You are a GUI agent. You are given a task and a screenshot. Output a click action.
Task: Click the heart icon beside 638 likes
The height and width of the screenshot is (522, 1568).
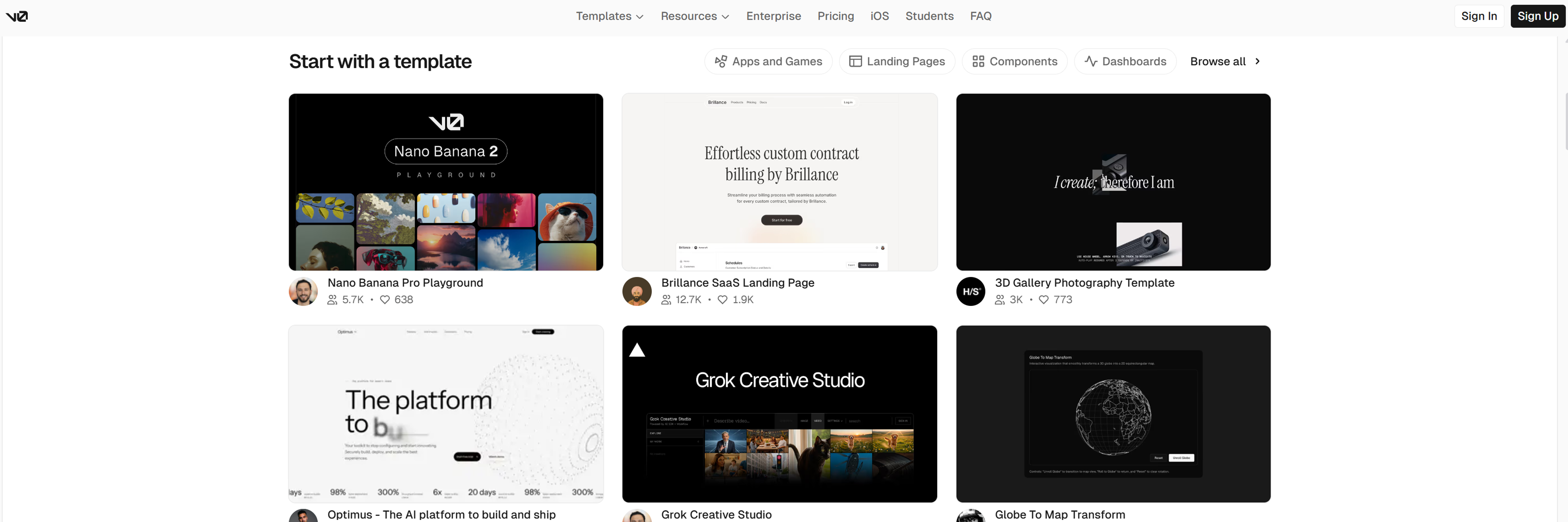385,300
